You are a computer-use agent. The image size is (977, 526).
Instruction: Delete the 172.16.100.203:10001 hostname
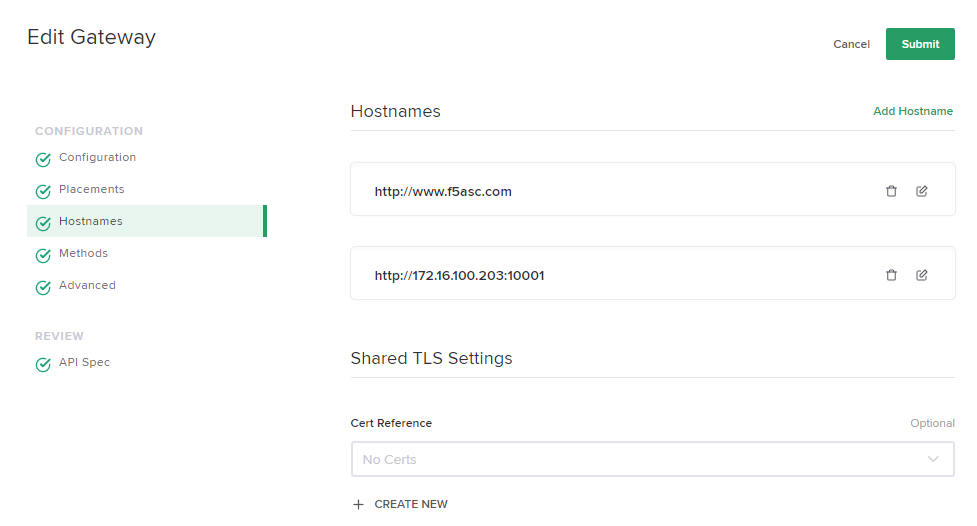tap(891, 275)
